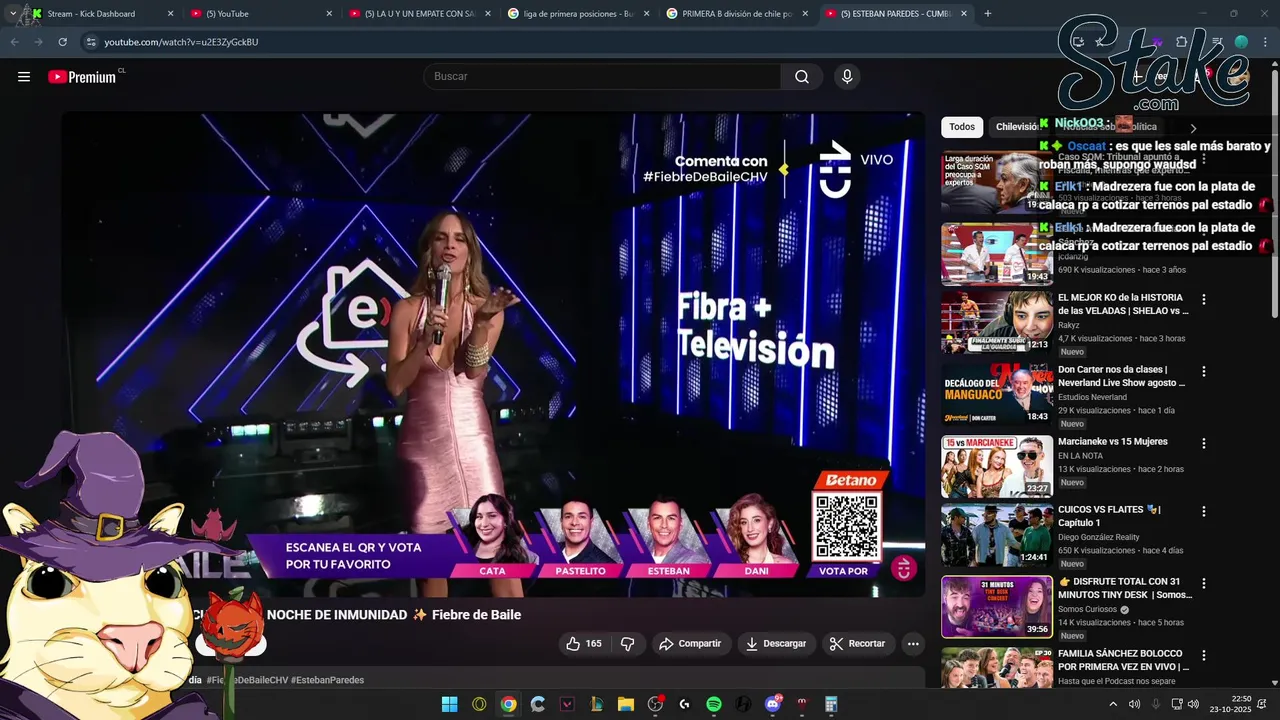Open a new browser tab
1280x720 pixels.
pyautogui.click(x=988, y=14)
